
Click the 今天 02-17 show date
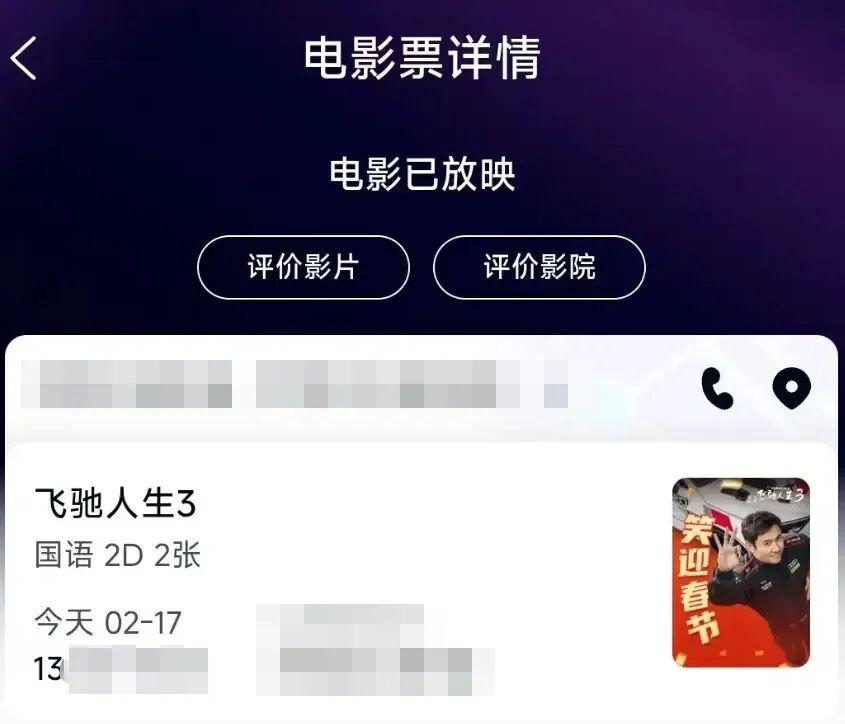108,622
